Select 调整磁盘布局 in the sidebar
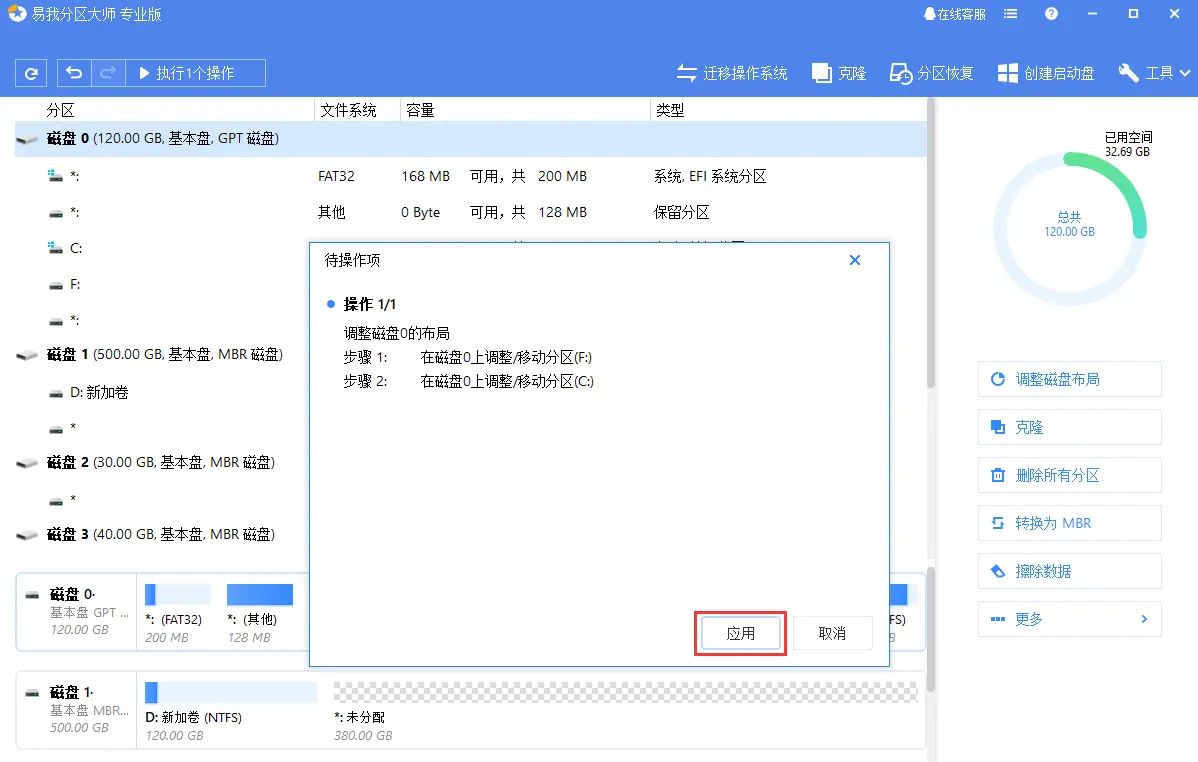The image size is (1198, 762). click(x=1069, y=379)
